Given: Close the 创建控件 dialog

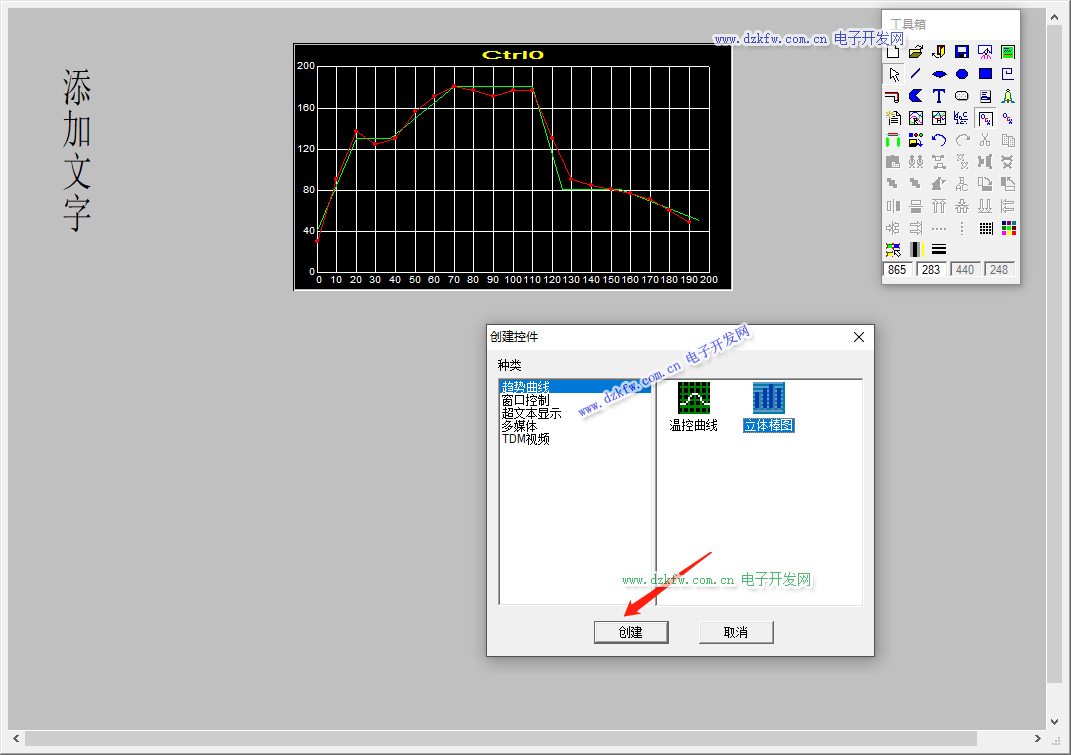Looking at the screenshot, I should coord(858,338).
